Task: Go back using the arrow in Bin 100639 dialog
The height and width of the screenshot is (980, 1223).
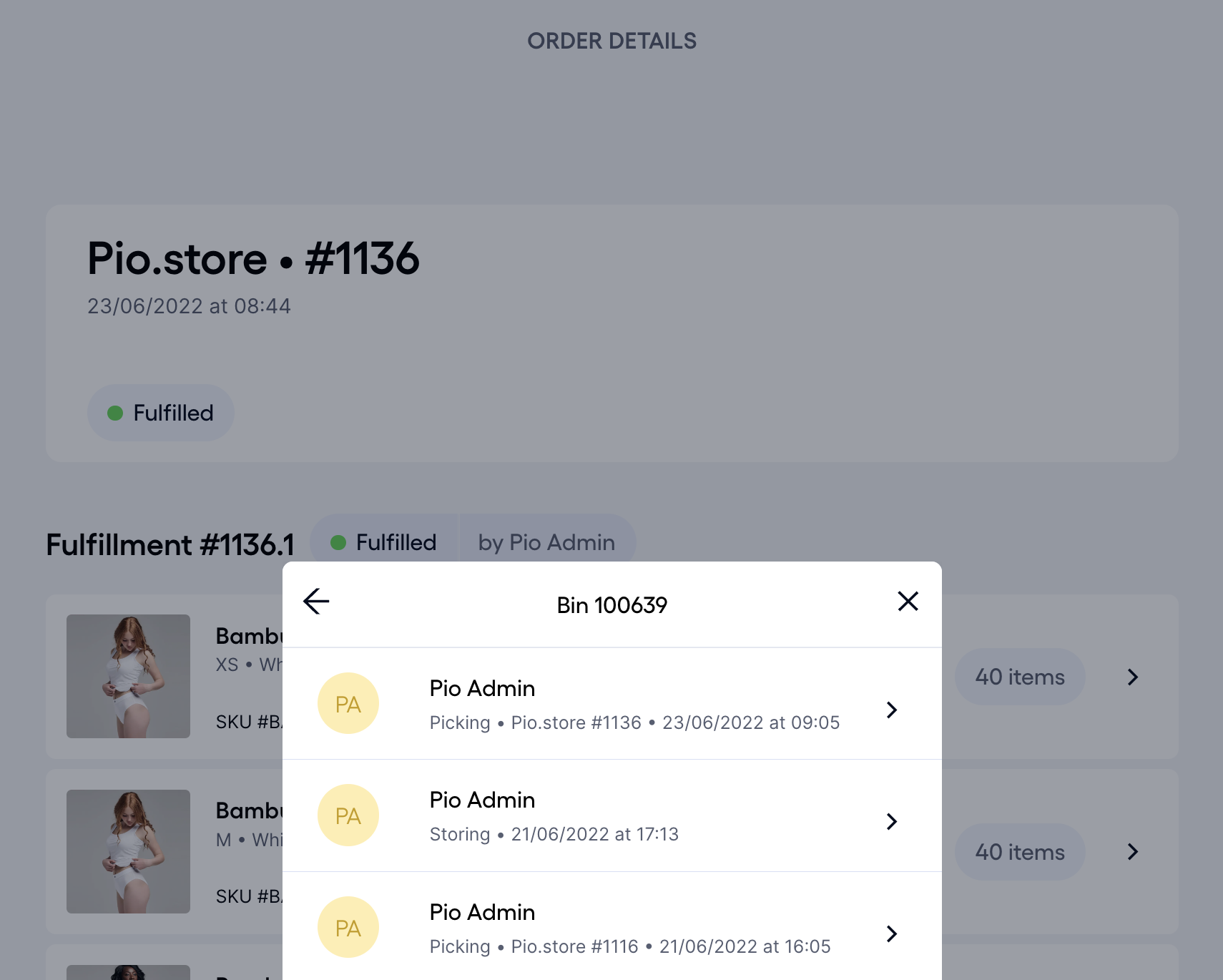Action: [316, 602]
